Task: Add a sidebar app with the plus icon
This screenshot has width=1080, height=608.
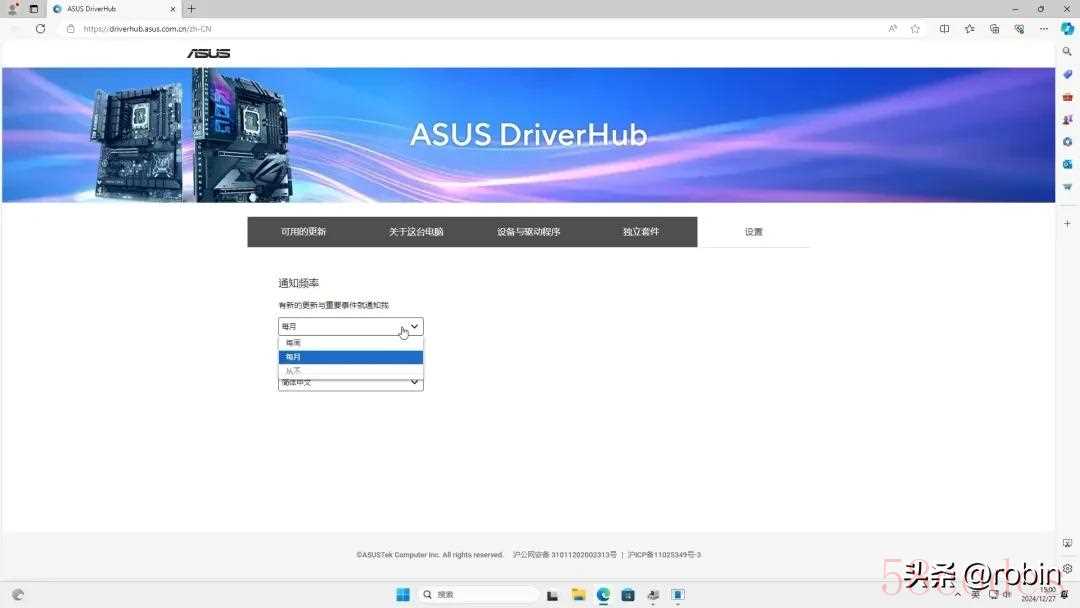Action: pyautogui.click(x=1068, y=224)
